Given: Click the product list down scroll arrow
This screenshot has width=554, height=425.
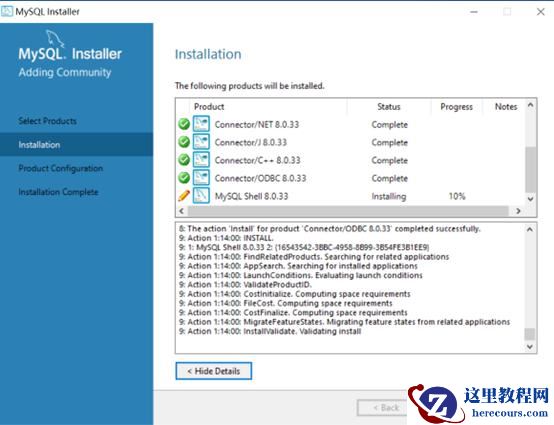Looking at the screenshot, I should (530, 199).
